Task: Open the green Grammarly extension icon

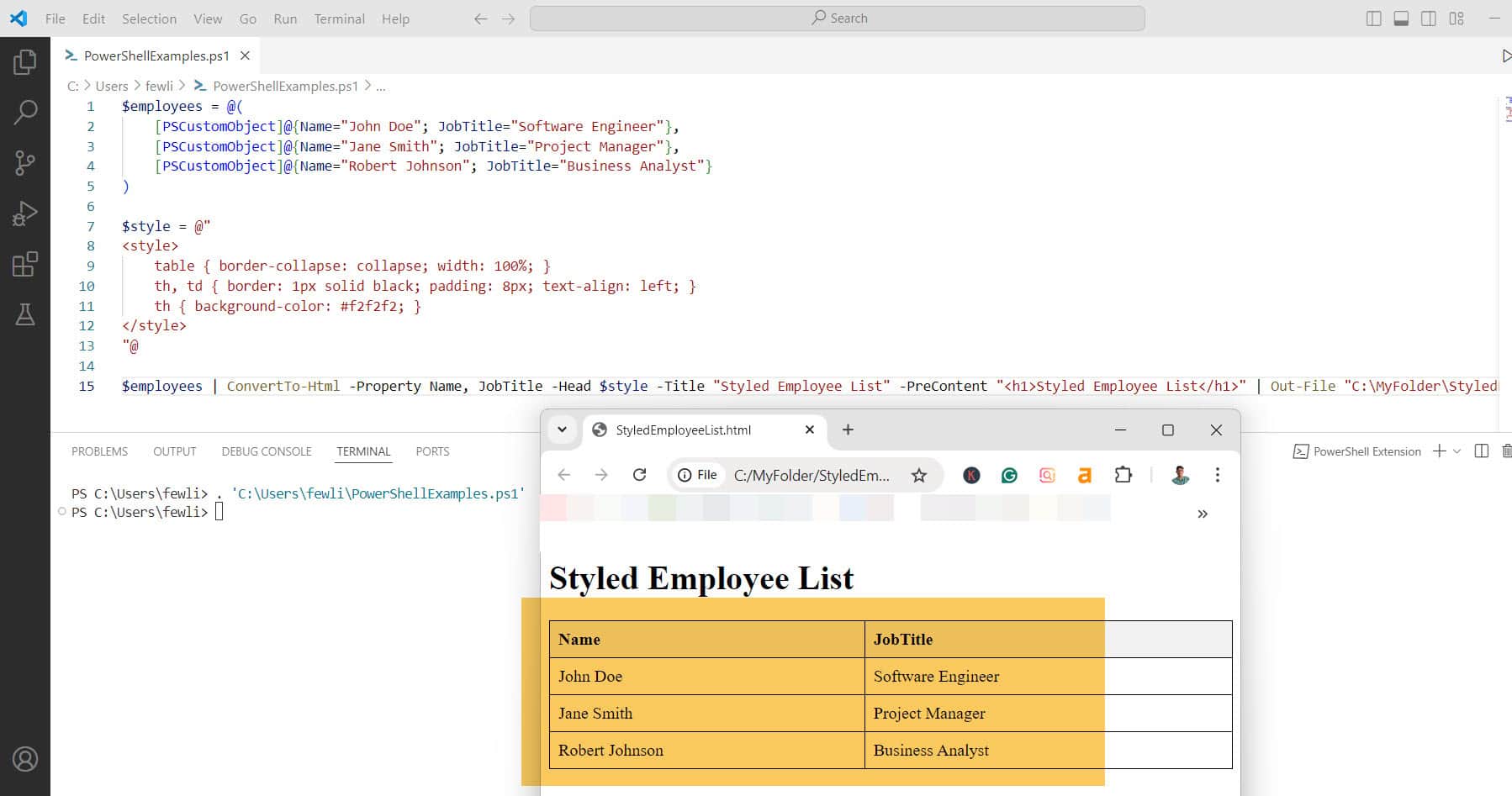Action: click(1009, 476)
